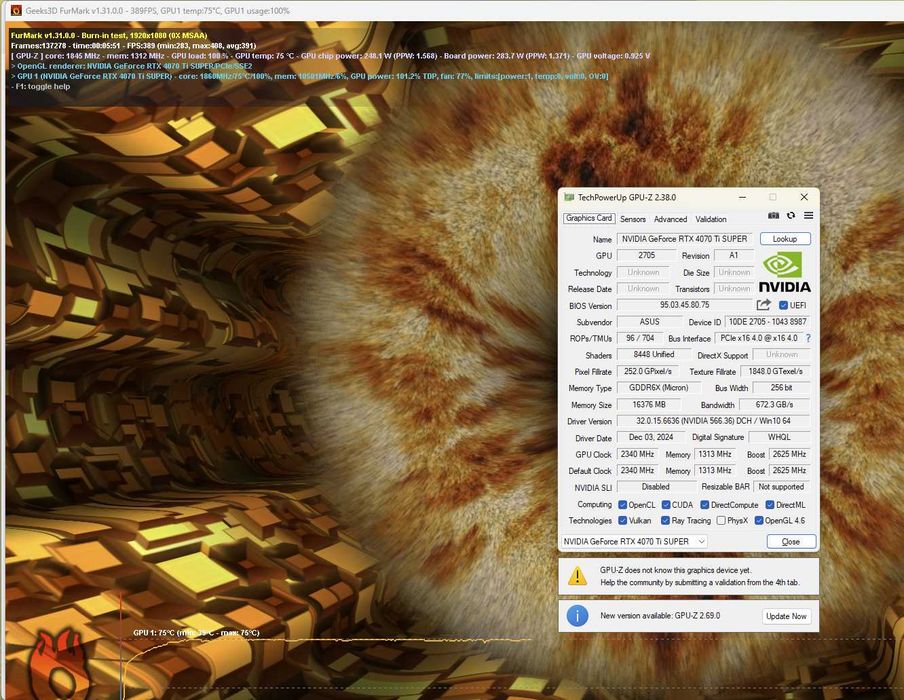Click the Bandwidth 672.3 GB/s value

pyautogui.click(x=774, y=404)
